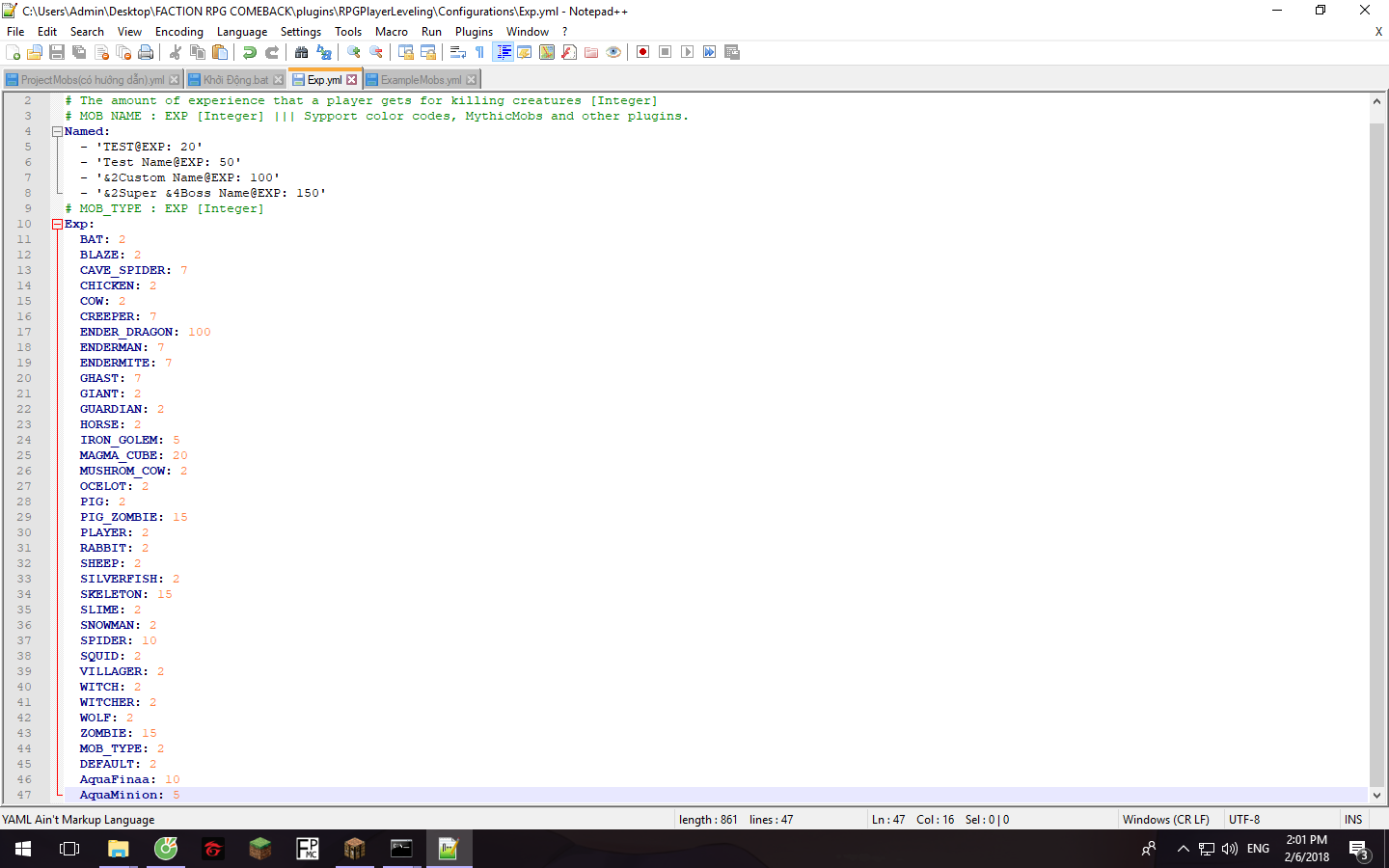Open the Encoding menu
Image resolution: width=1389 pixels, height=868 pixels.
179,32
